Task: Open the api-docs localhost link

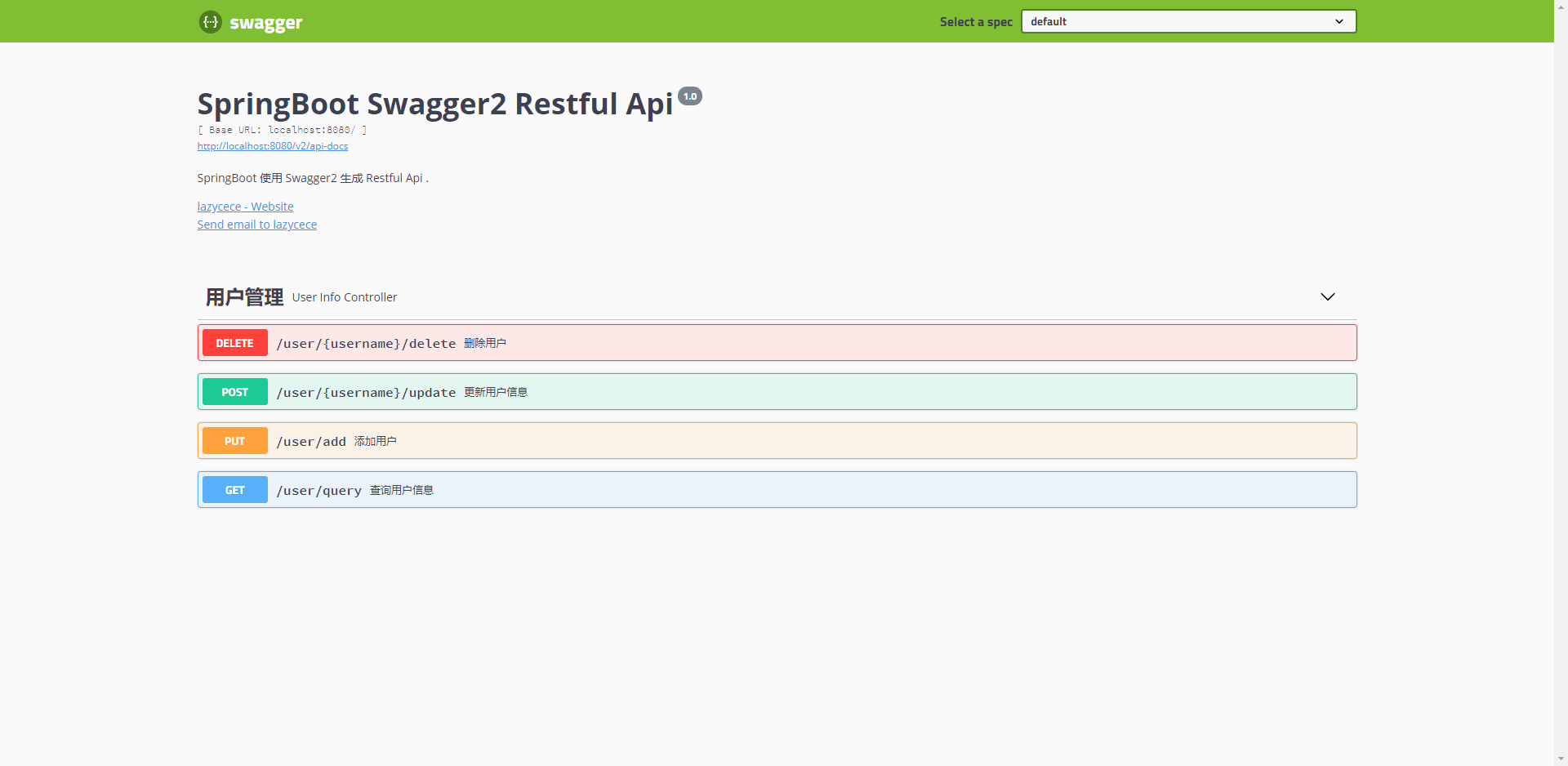Action: 272,146
